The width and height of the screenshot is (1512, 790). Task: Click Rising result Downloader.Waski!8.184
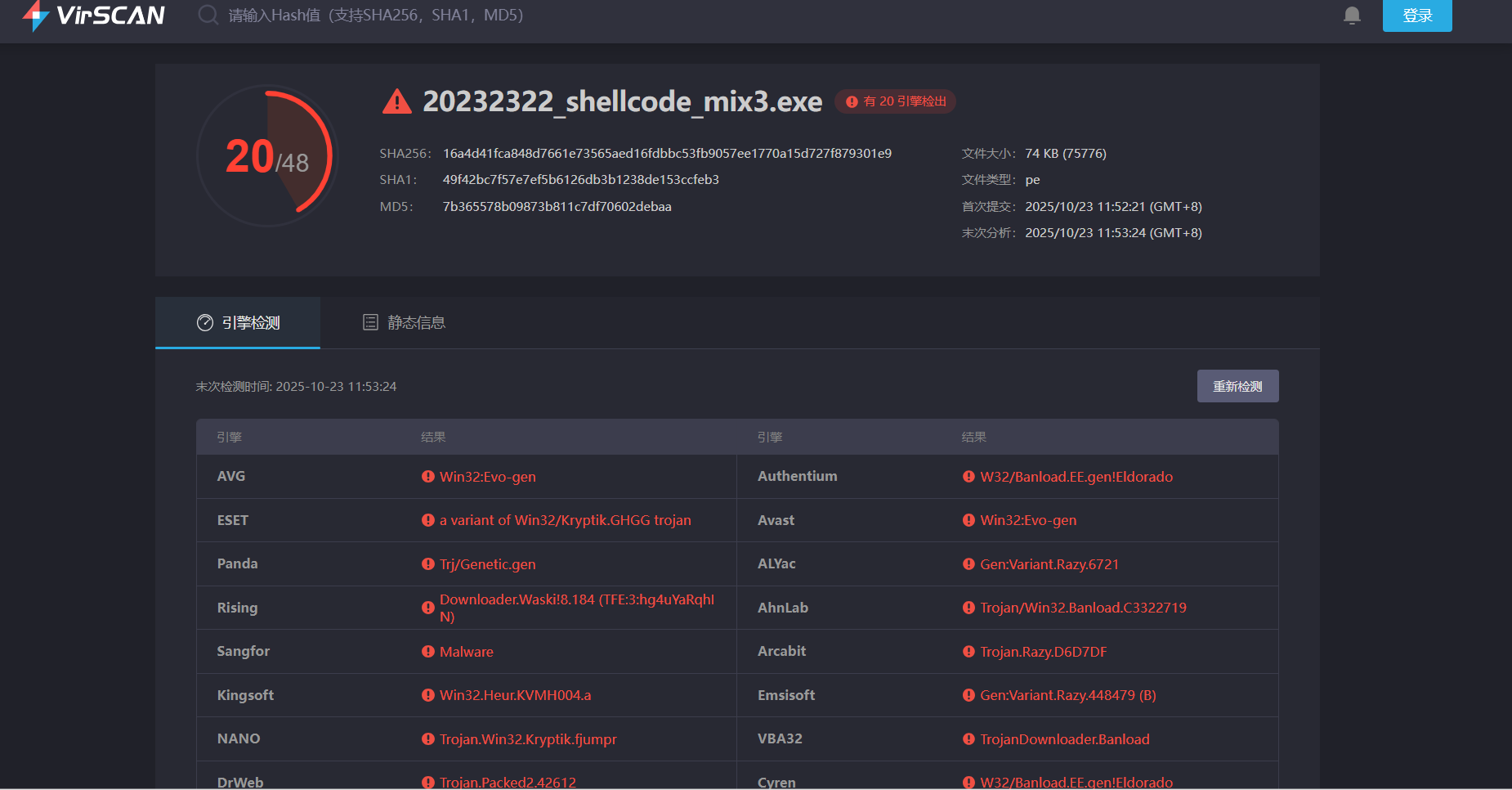tap(577, 608)
